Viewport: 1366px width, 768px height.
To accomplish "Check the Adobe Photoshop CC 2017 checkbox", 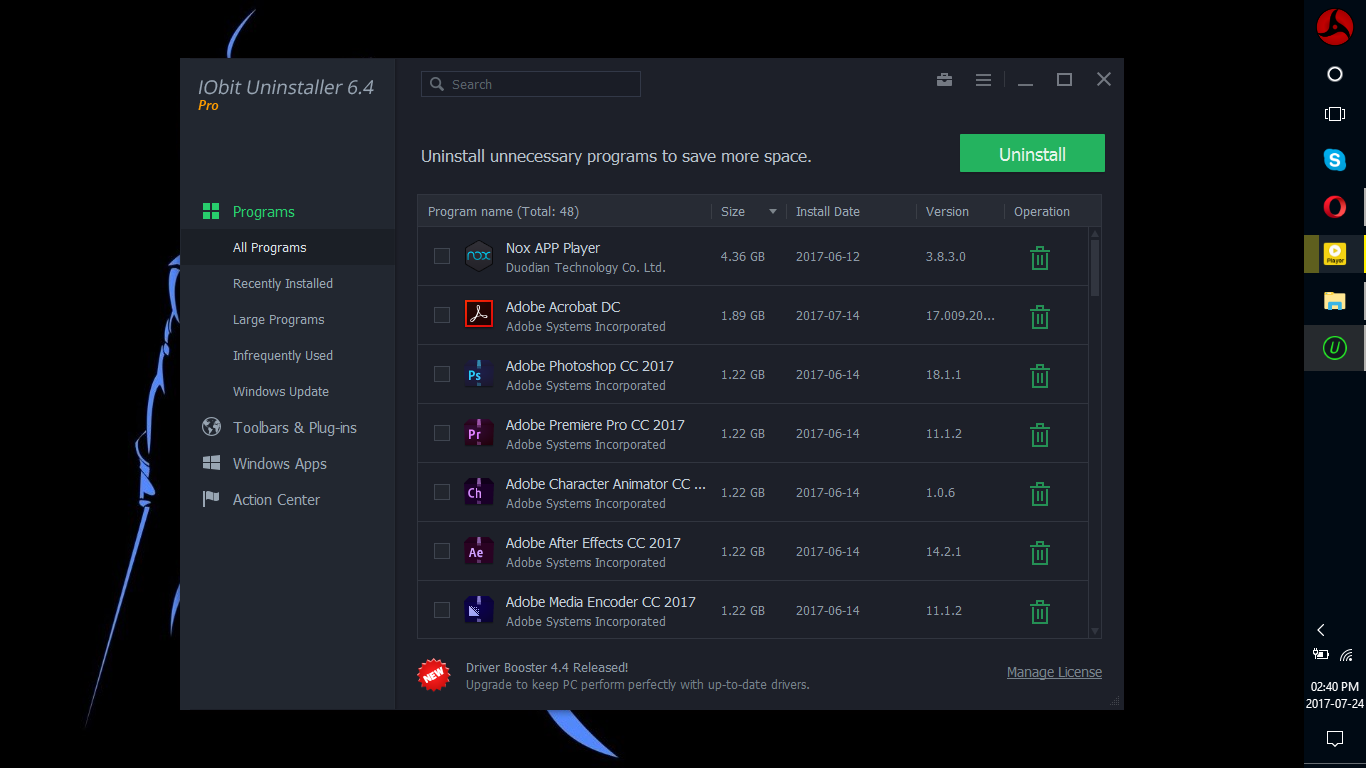I will click(x=441, y=374).
